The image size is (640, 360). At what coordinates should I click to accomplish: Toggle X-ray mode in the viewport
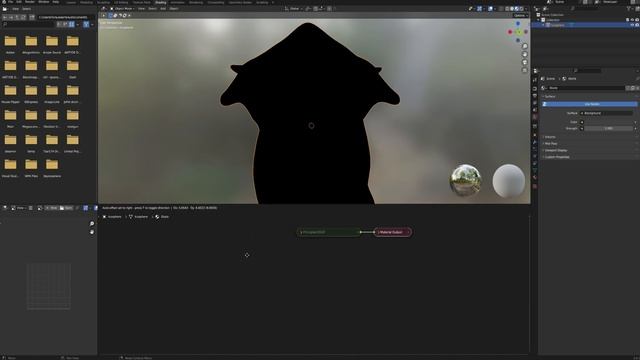[x=501, y=9]
